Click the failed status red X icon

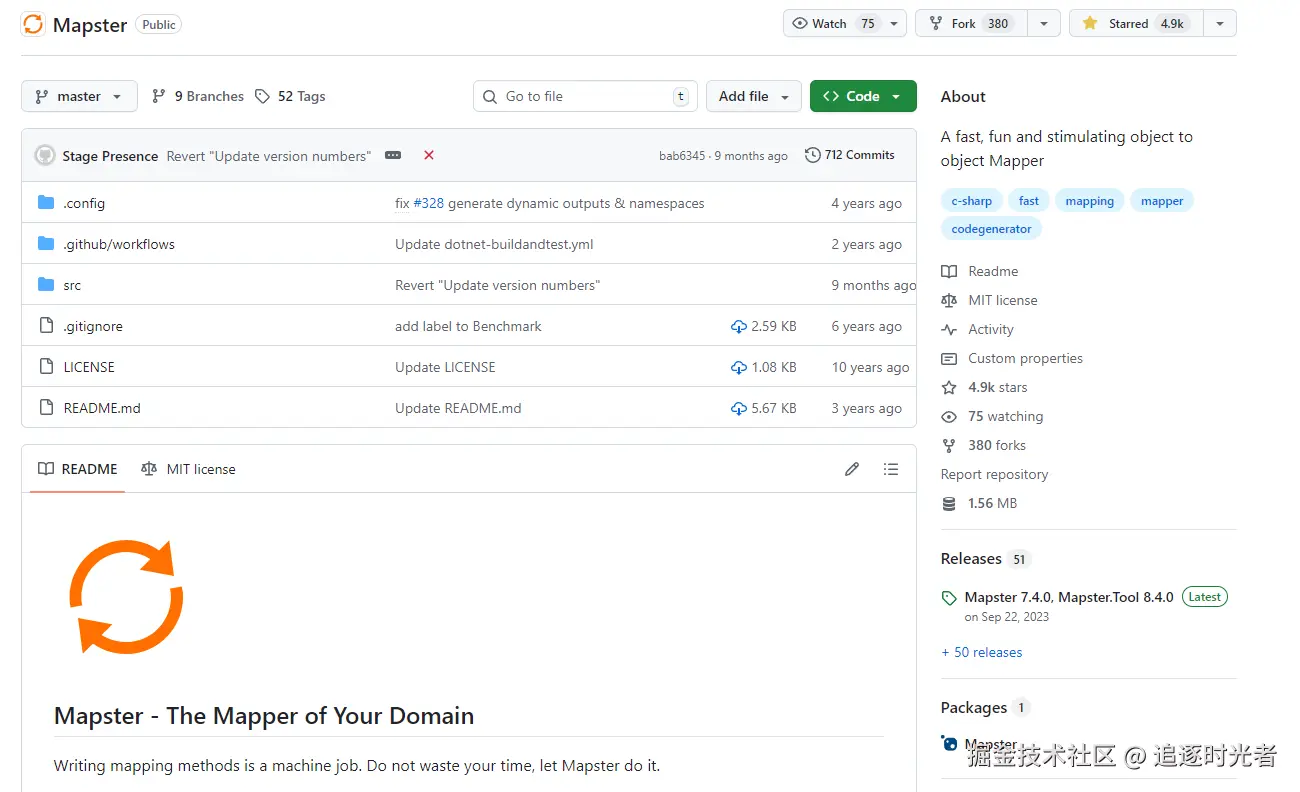[429, 155]
